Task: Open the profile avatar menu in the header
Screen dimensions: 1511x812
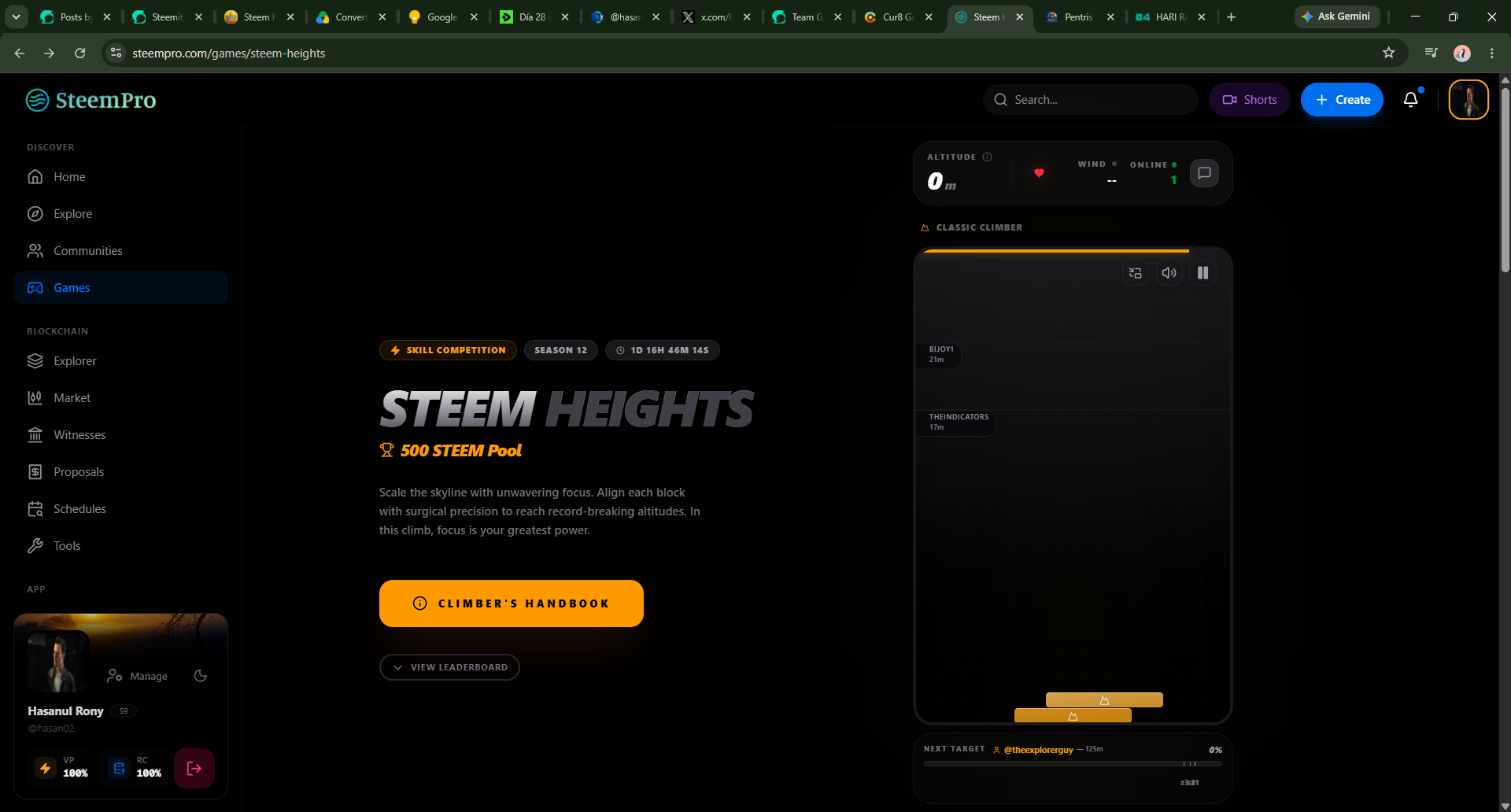Action: tap(1469, 100)
